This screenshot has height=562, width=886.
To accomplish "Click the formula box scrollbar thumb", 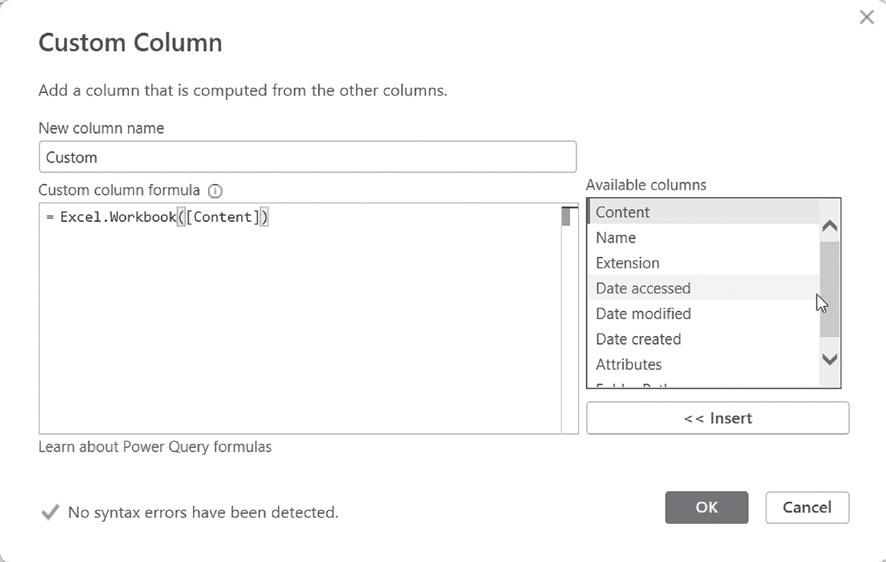I will coord(567,216).
